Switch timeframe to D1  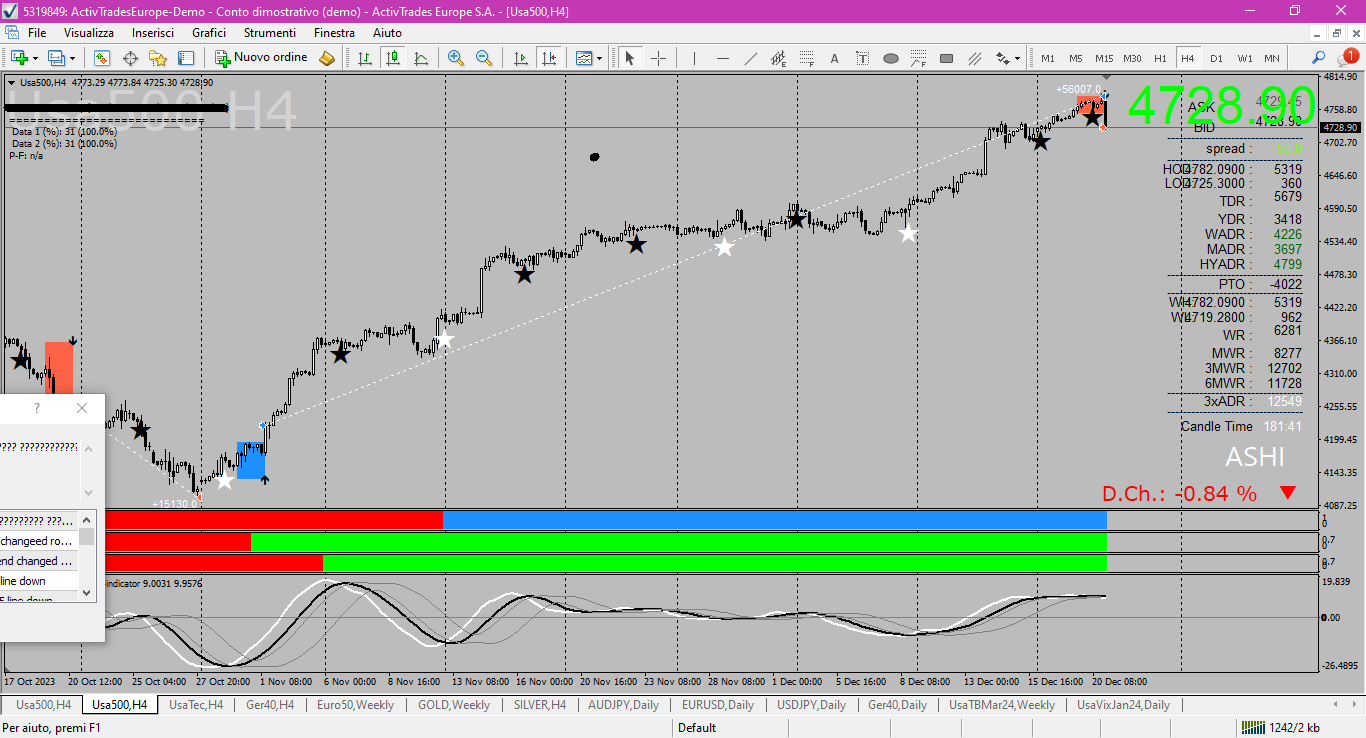pyautogui.click(x=1216, y=58)
